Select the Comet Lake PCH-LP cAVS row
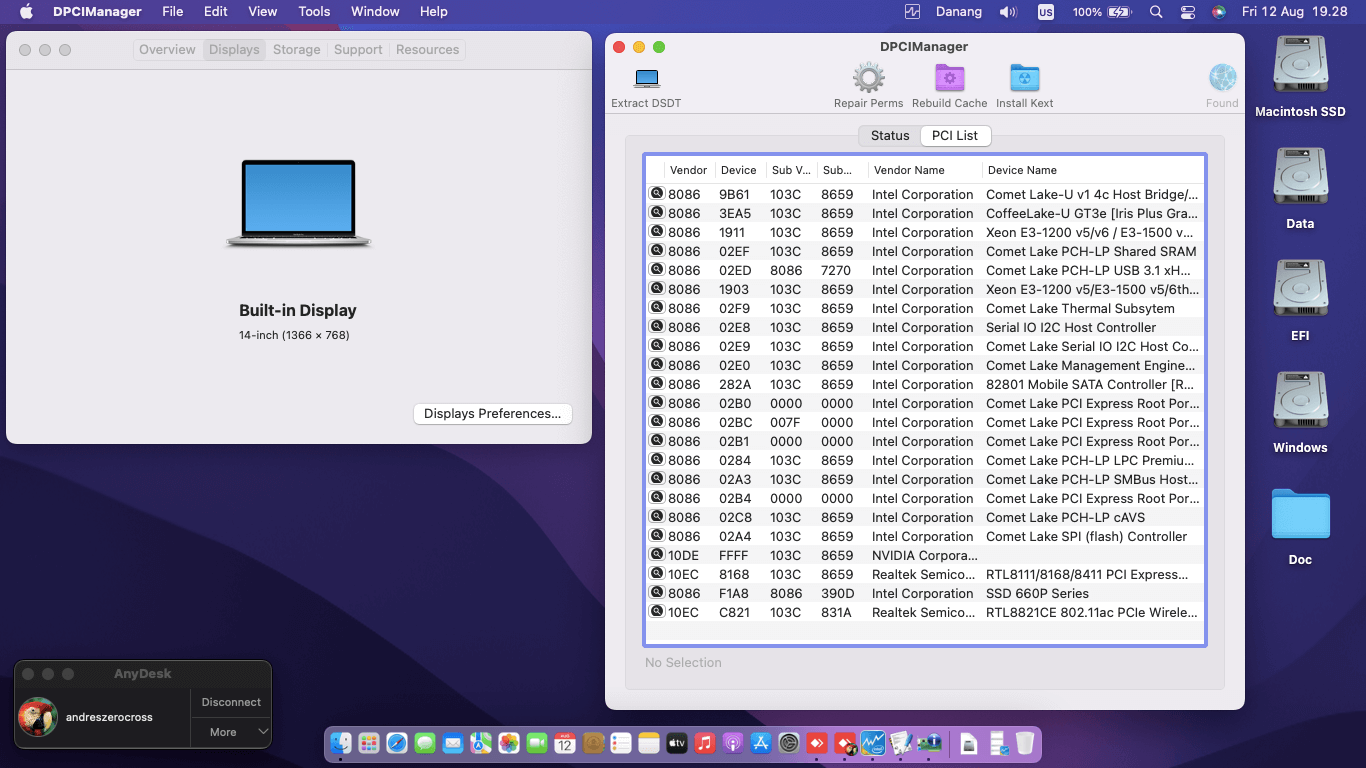This screenshot has height=768, width=1366. [925, 517]
